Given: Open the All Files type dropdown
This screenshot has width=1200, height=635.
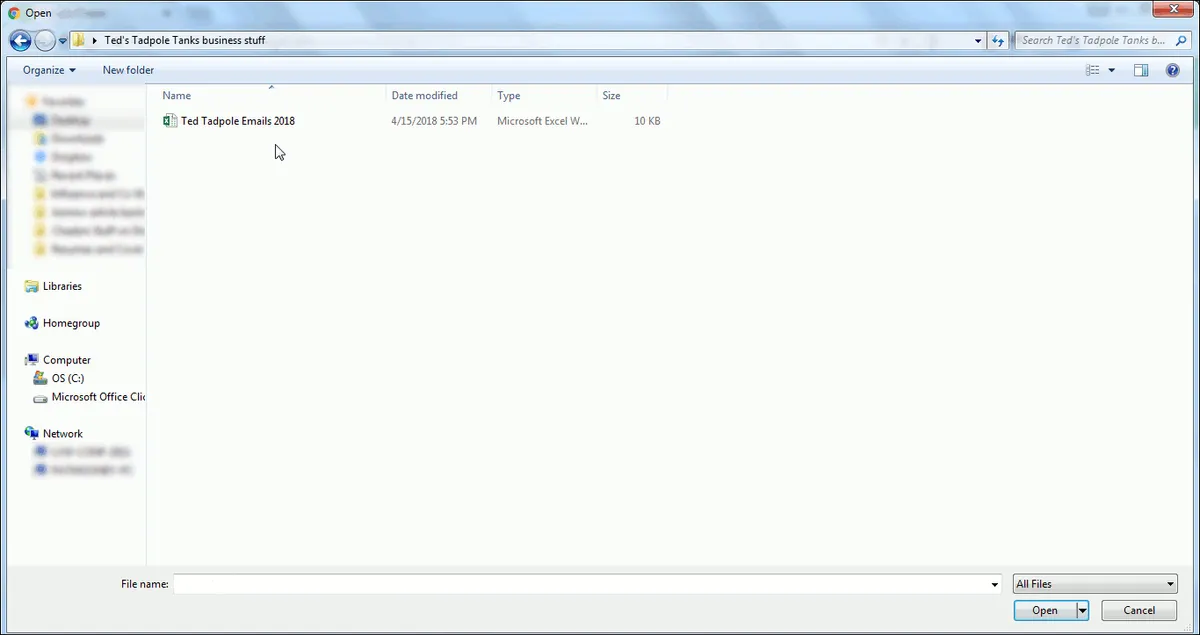Looking at the screenshot, I should (1095, 584).
